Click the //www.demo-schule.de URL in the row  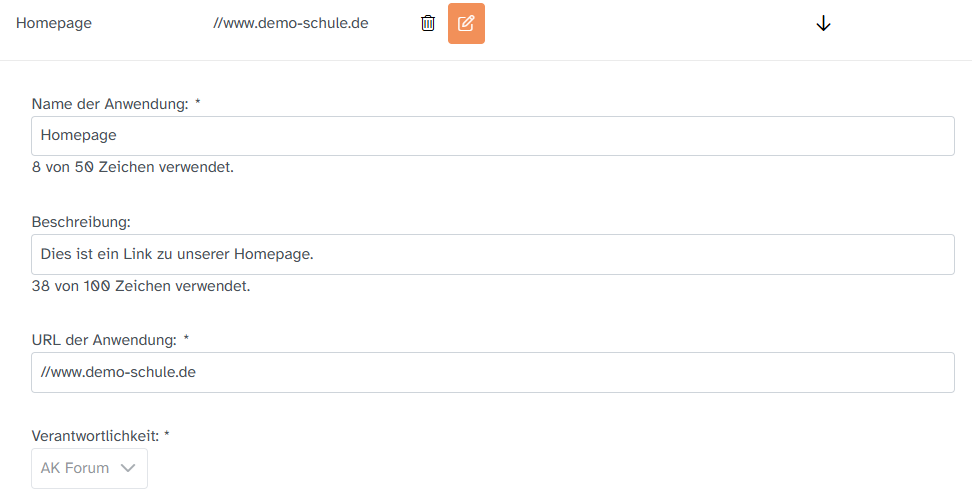pos(291,23)
